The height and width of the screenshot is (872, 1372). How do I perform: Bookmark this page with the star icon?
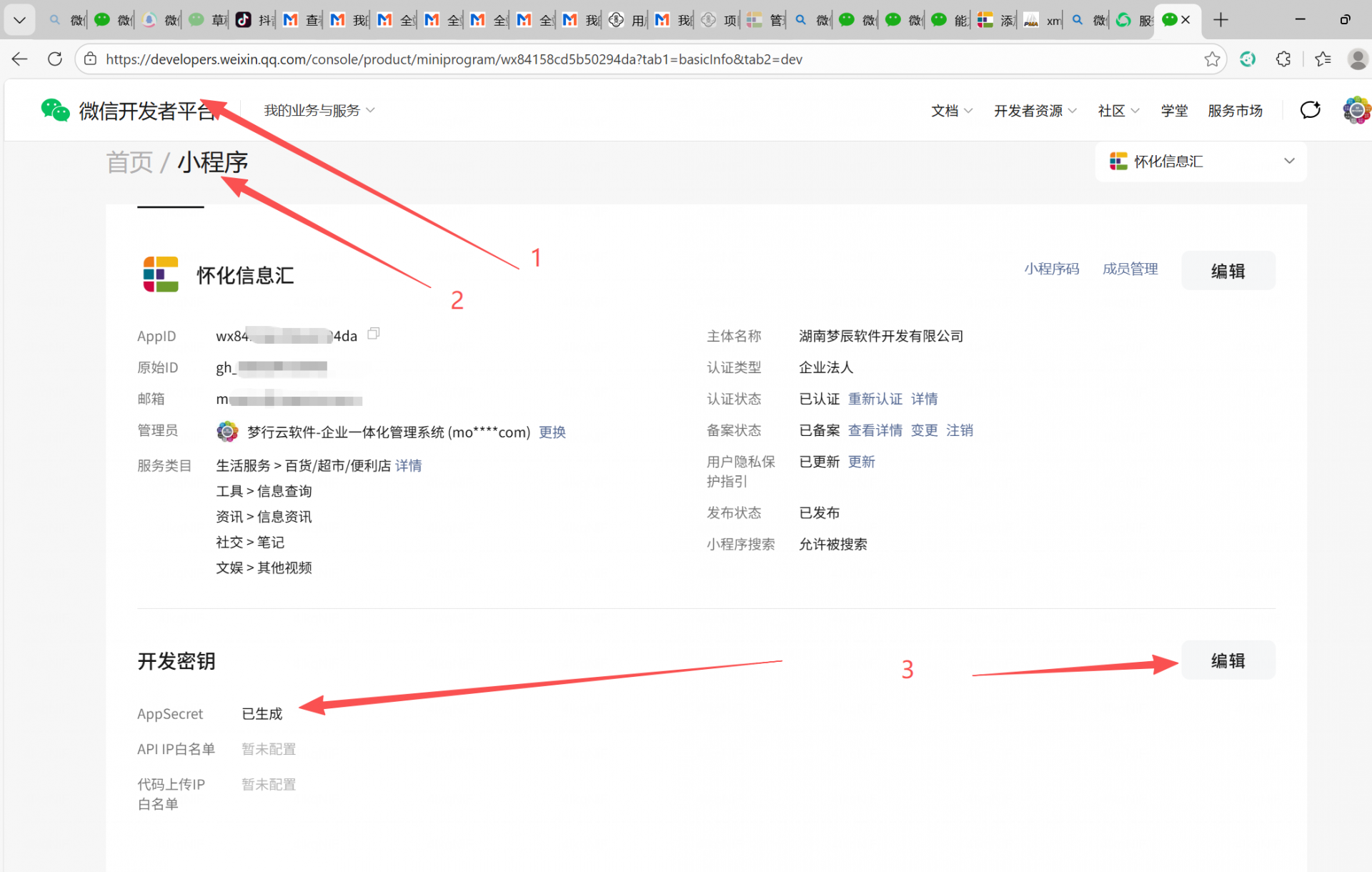point(1212,59)
